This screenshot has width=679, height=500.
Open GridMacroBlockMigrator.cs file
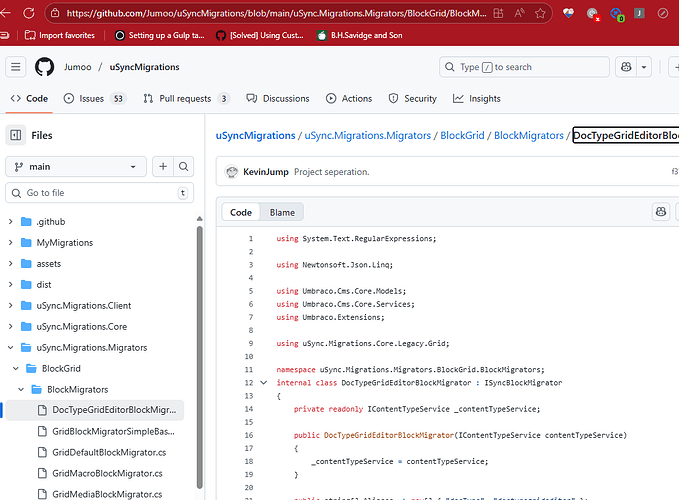(107, 474)
